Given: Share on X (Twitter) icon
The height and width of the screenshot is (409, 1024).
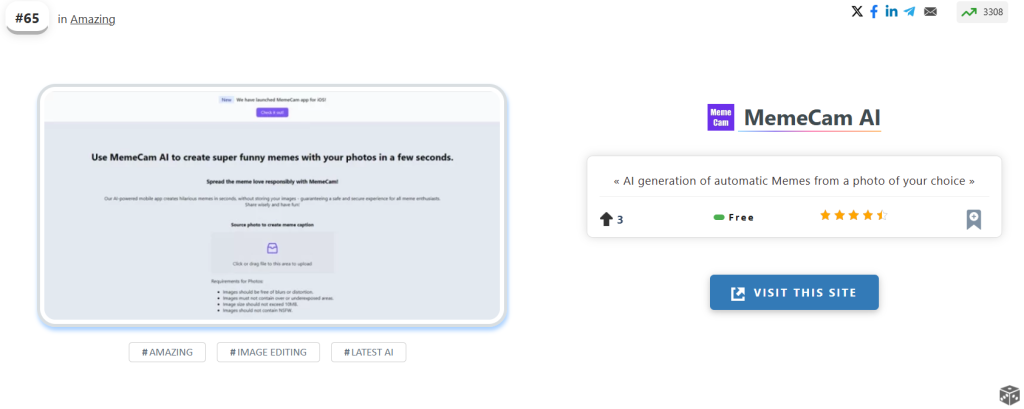Looking at the screenshot, I should click(x=856, y=12).
